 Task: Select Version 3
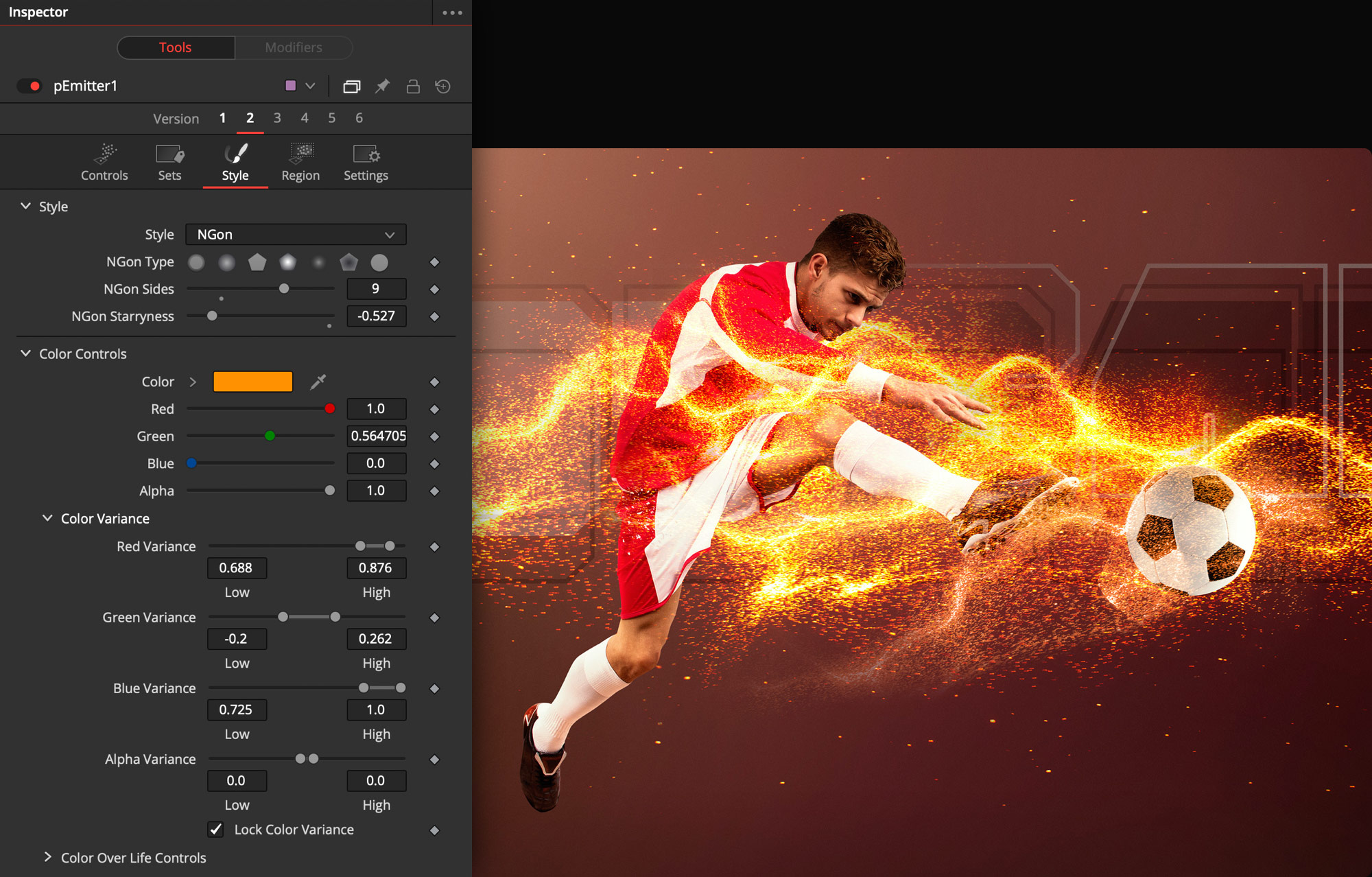pyautogui.click(x=277, y=118)
